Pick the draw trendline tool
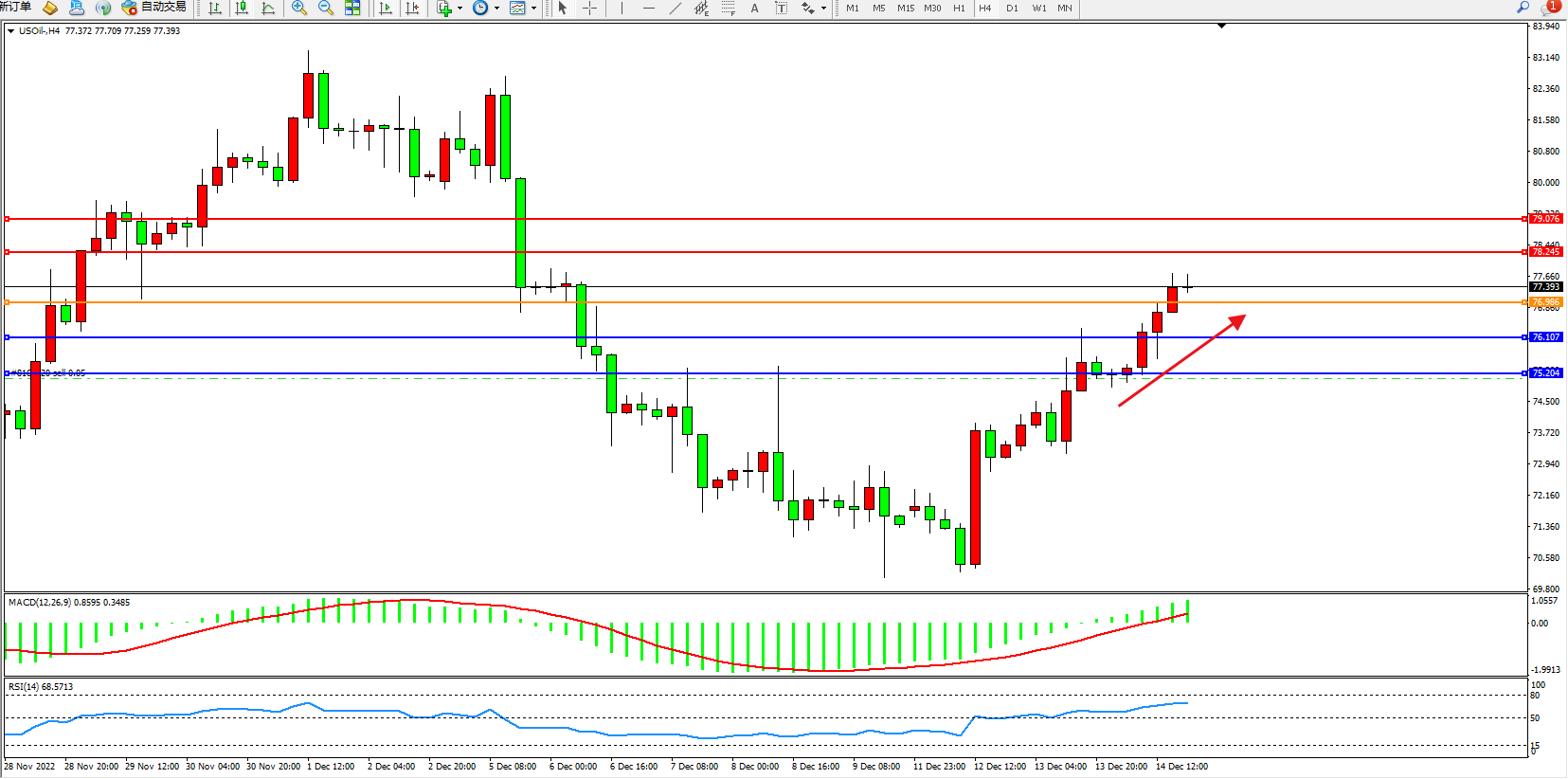Image resolution: width=1568 pixels, height=779 pixels. coord(675,9)
